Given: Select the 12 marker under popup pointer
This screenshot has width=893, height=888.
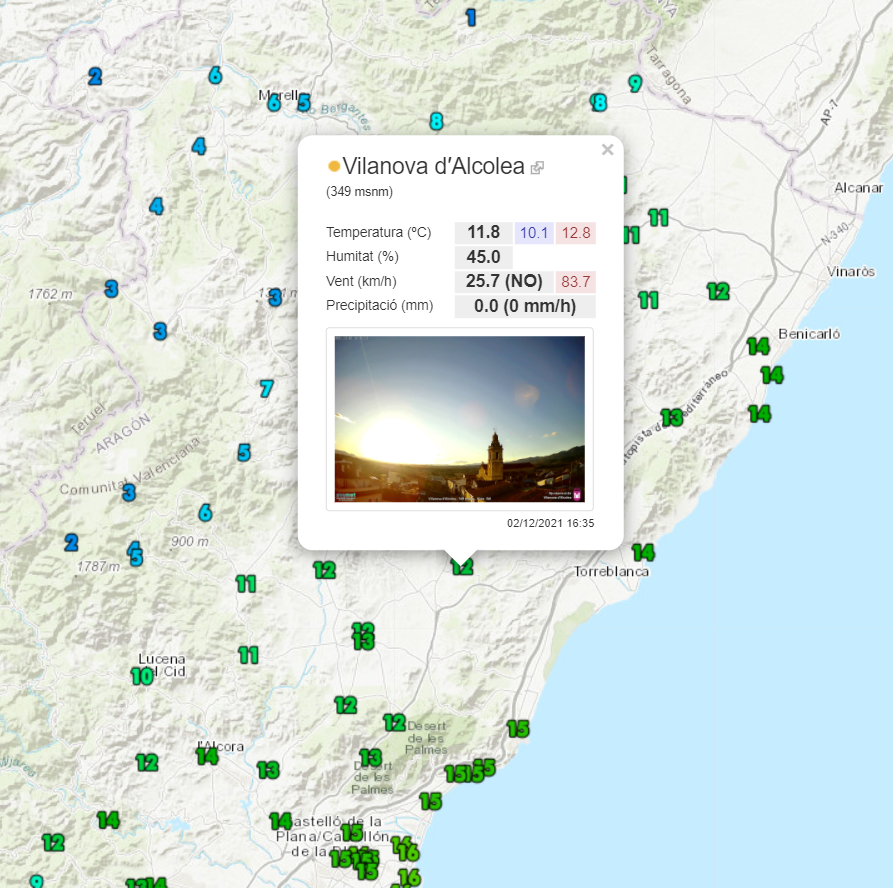Looking at the screenshot, I should 462,567.
